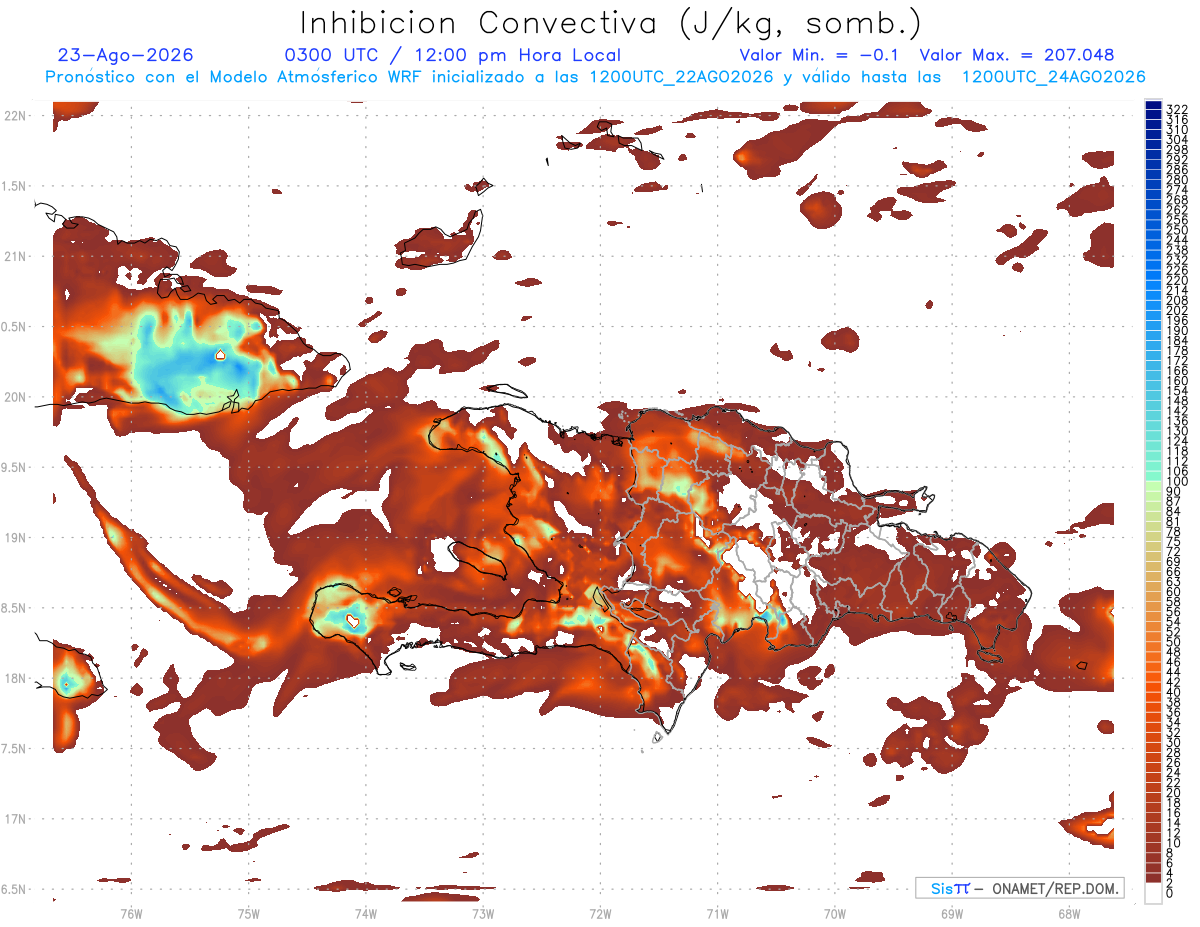The width and height of the screenshot is (1200, 927).
Task: Click the "71W" longitude label
Action: click(717, 914)
